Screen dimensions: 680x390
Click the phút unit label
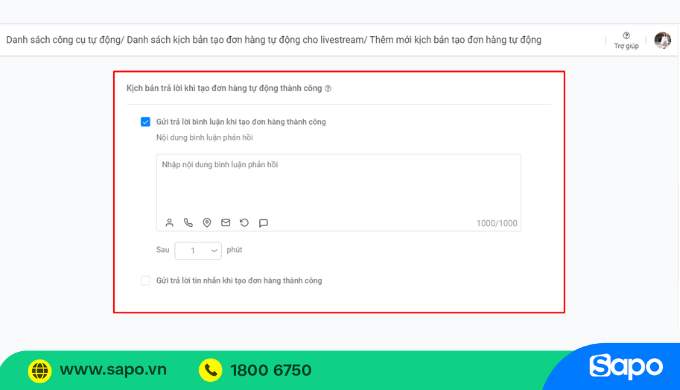(234, 250)
